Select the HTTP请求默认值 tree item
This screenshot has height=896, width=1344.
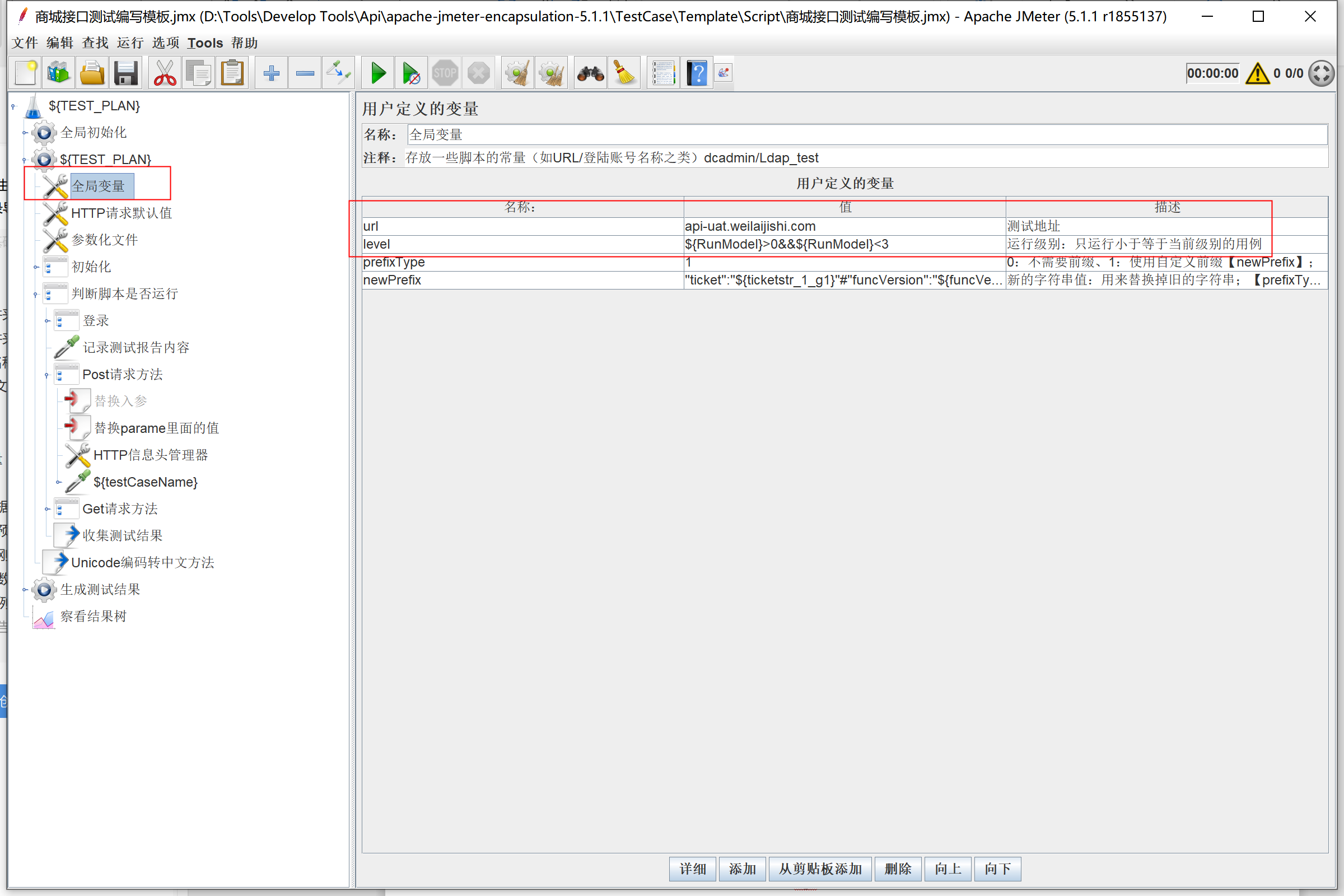(121, 213)
